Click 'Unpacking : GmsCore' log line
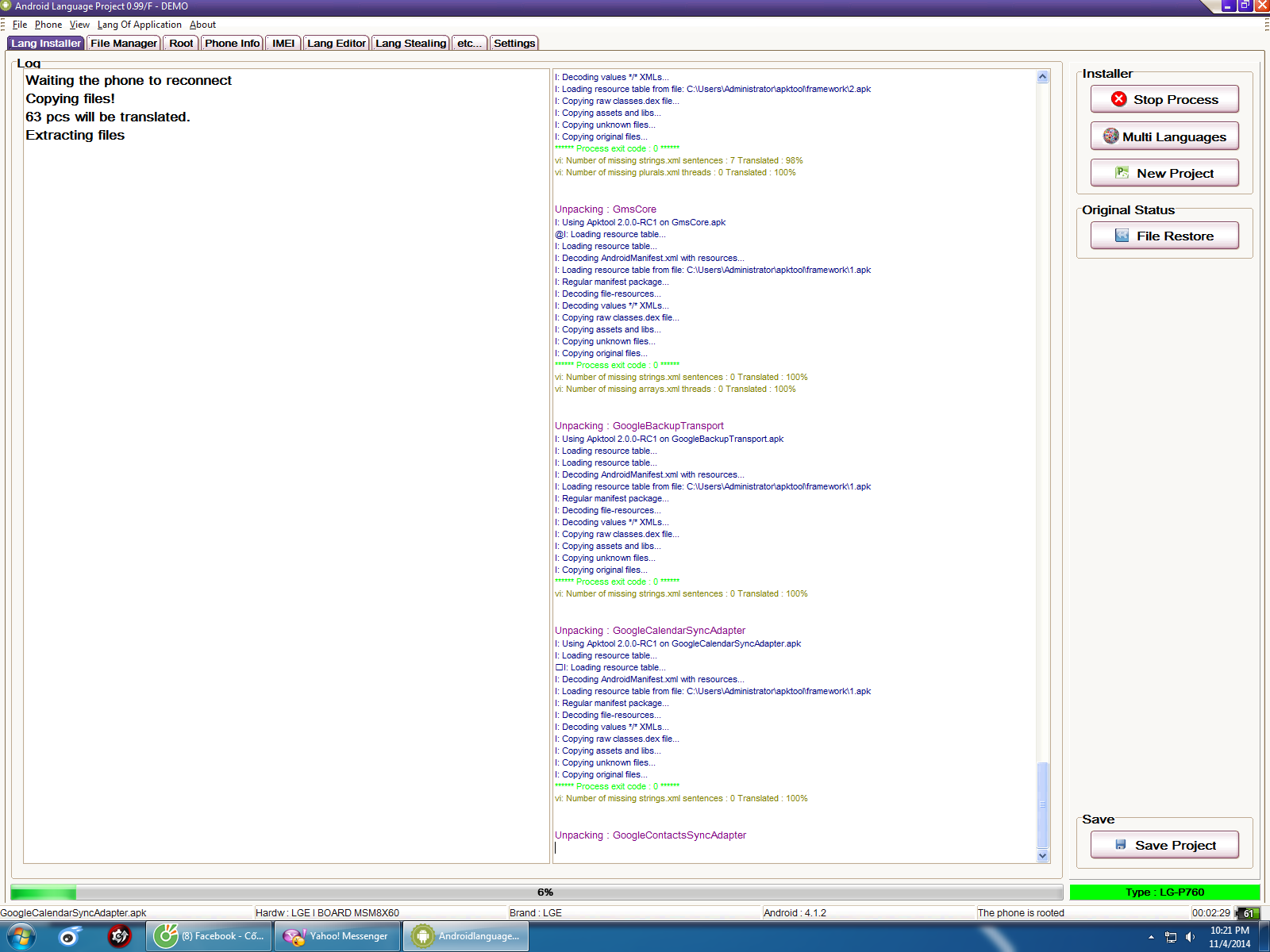The width and height of the screenshot is (1270, 952). pos(606,209)
